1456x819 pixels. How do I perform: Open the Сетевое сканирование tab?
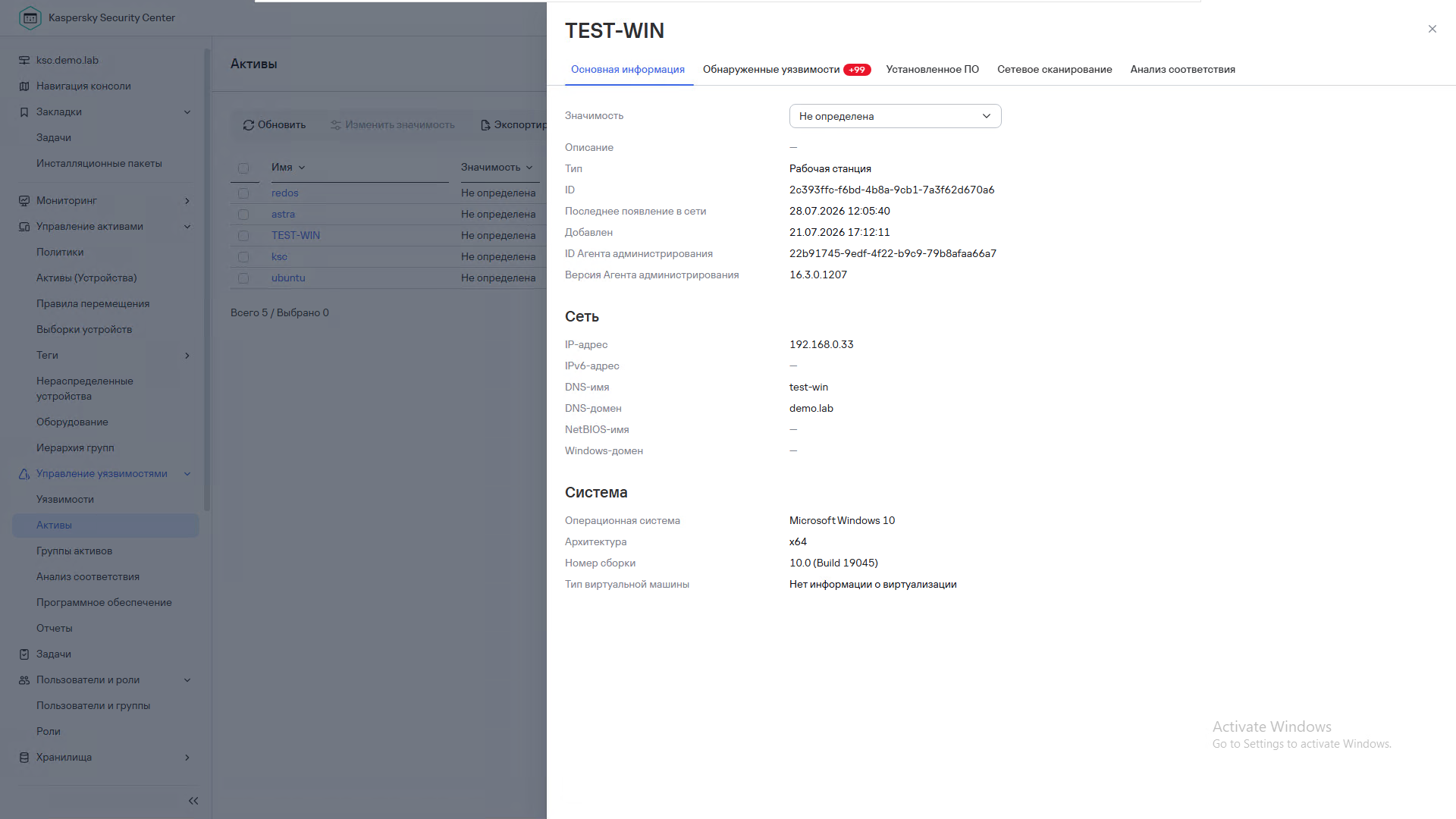pyautogui.click(x=1054, y=70)
